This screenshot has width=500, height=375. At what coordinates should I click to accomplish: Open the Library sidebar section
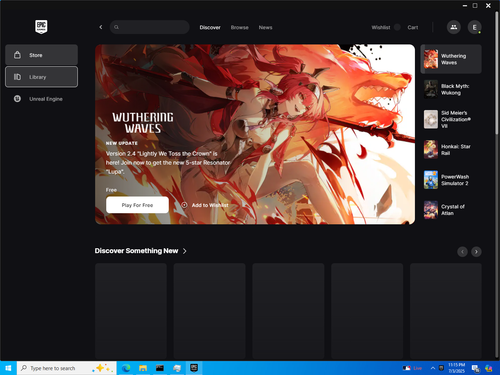click(41, 77)
